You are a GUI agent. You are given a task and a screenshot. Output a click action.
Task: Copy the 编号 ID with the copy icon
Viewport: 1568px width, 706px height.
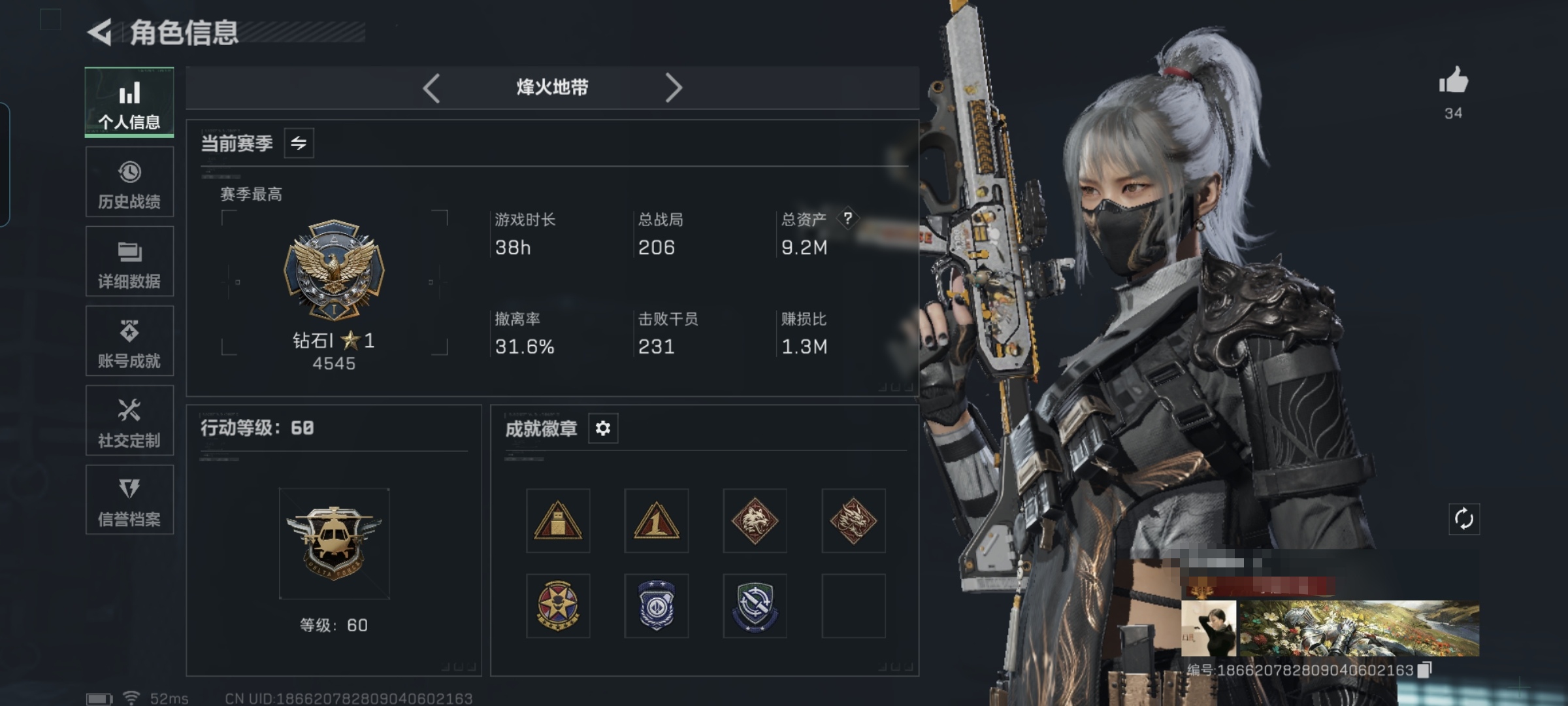(x=1424, y=669)
